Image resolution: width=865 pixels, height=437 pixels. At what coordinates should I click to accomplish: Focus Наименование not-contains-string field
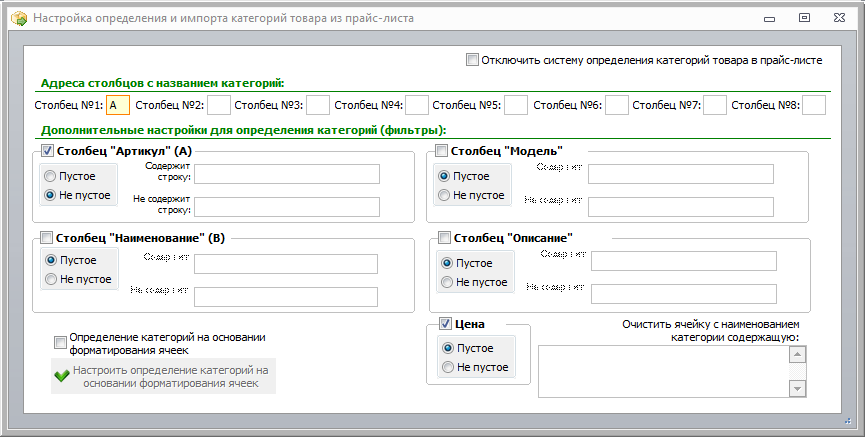pyautogui.click(x=286, y=297)
